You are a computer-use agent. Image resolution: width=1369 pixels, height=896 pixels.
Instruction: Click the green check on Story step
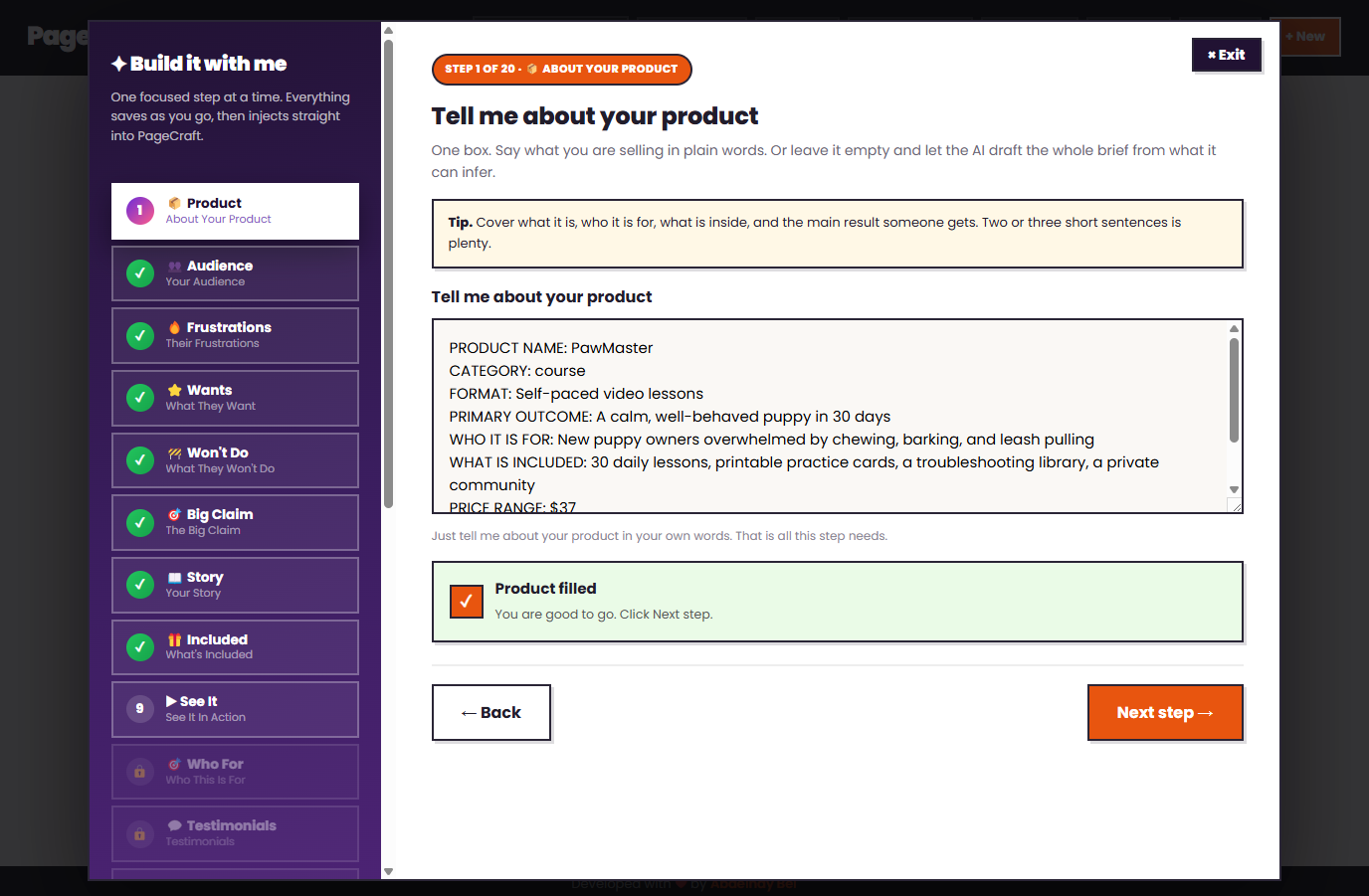tap(140, 585)
